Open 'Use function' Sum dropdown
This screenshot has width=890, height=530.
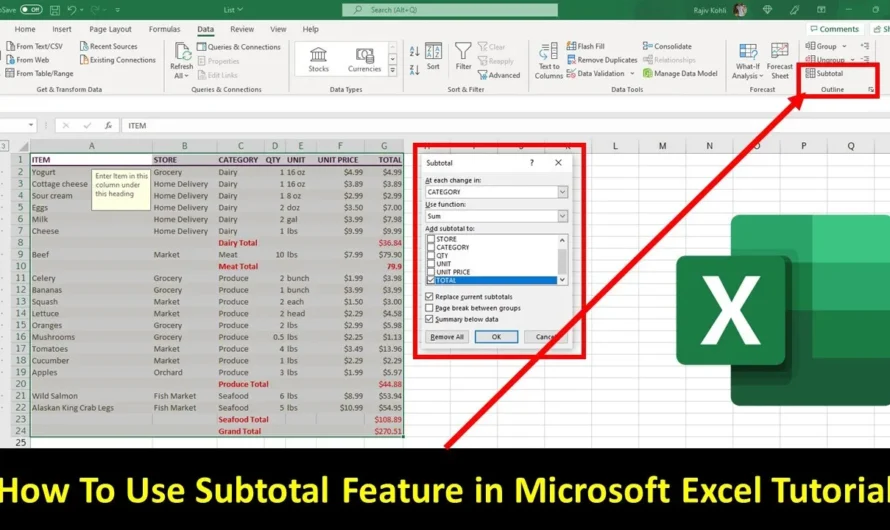(562, 216)
